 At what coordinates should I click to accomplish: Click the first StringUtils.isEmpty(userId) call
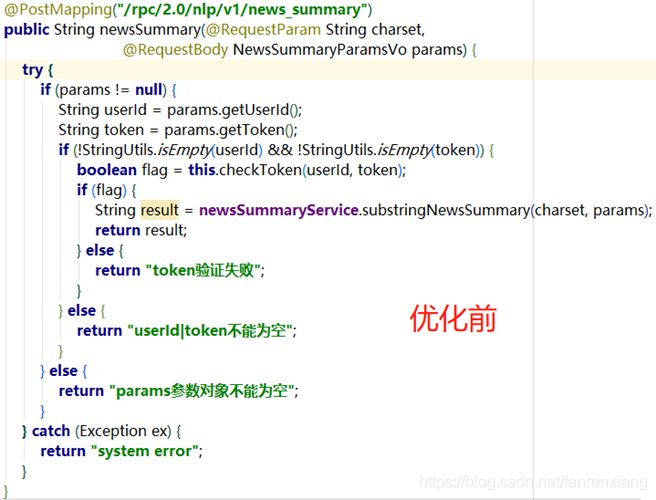coord(172,150)
